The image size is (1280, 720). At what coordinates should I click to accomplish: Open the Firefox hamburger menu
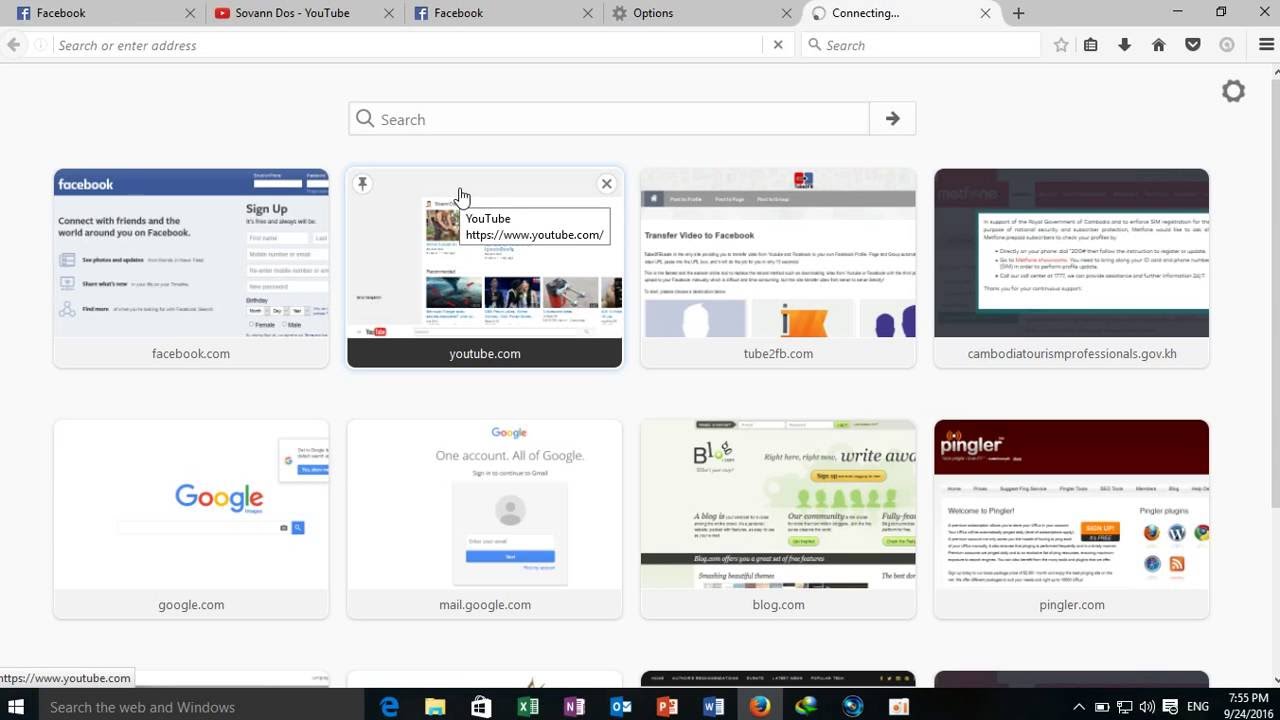point(1266,45)
